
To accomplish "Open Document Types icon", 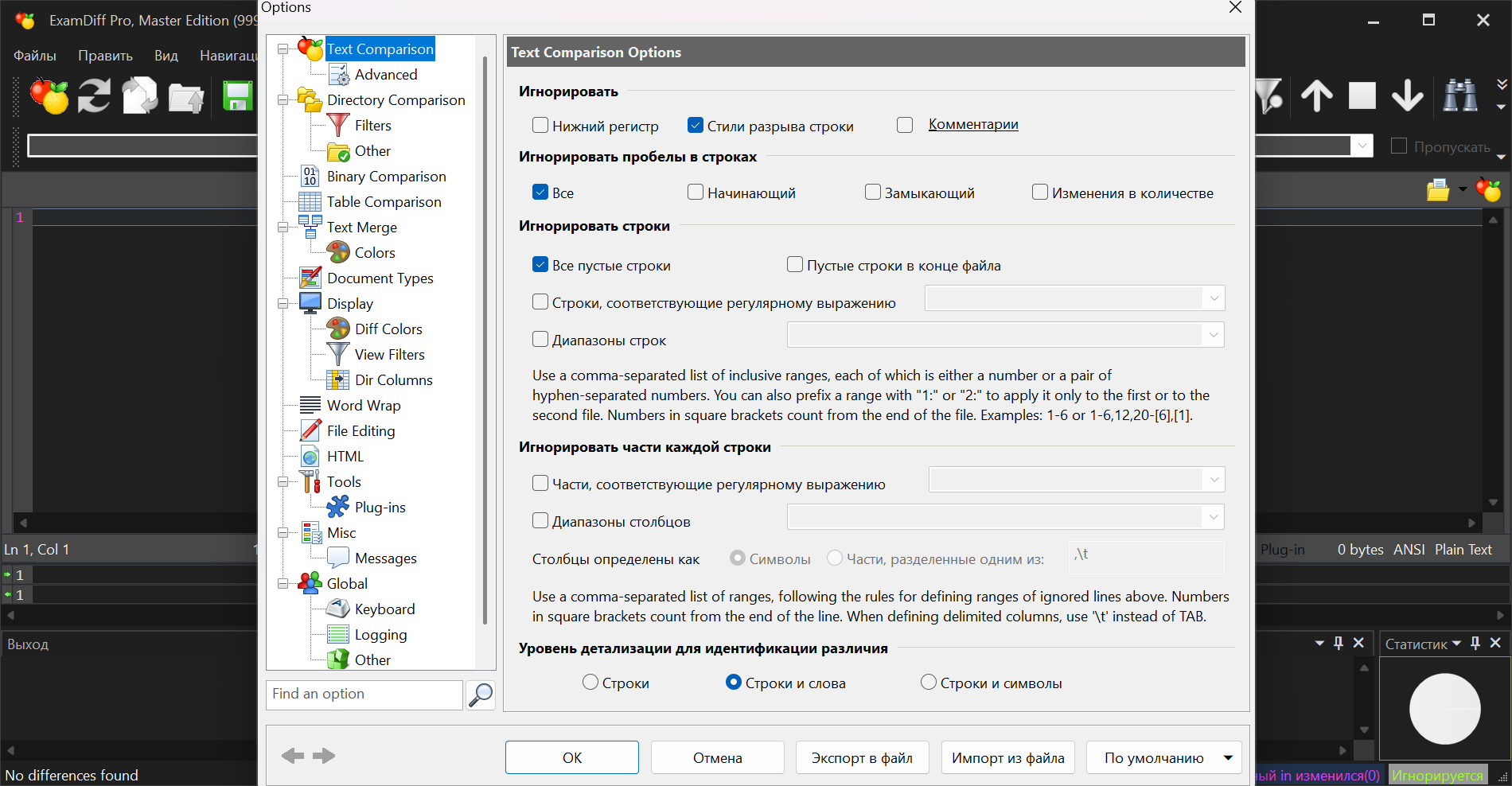I will coord(310,278).
